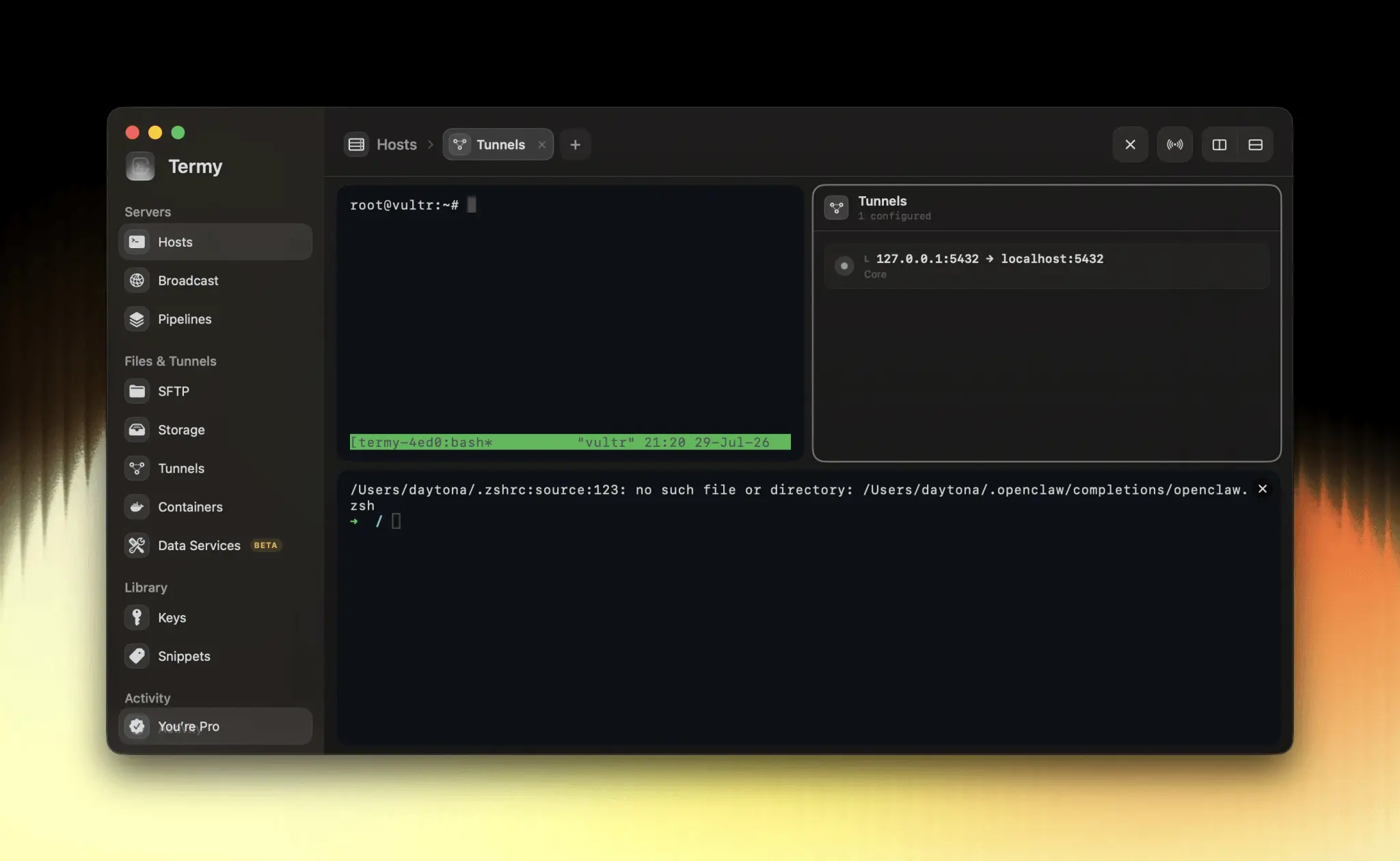The height and width of the screenshot is (861, 1400).
Task: Click the Library section heading
Action: (x=146, y=588)
